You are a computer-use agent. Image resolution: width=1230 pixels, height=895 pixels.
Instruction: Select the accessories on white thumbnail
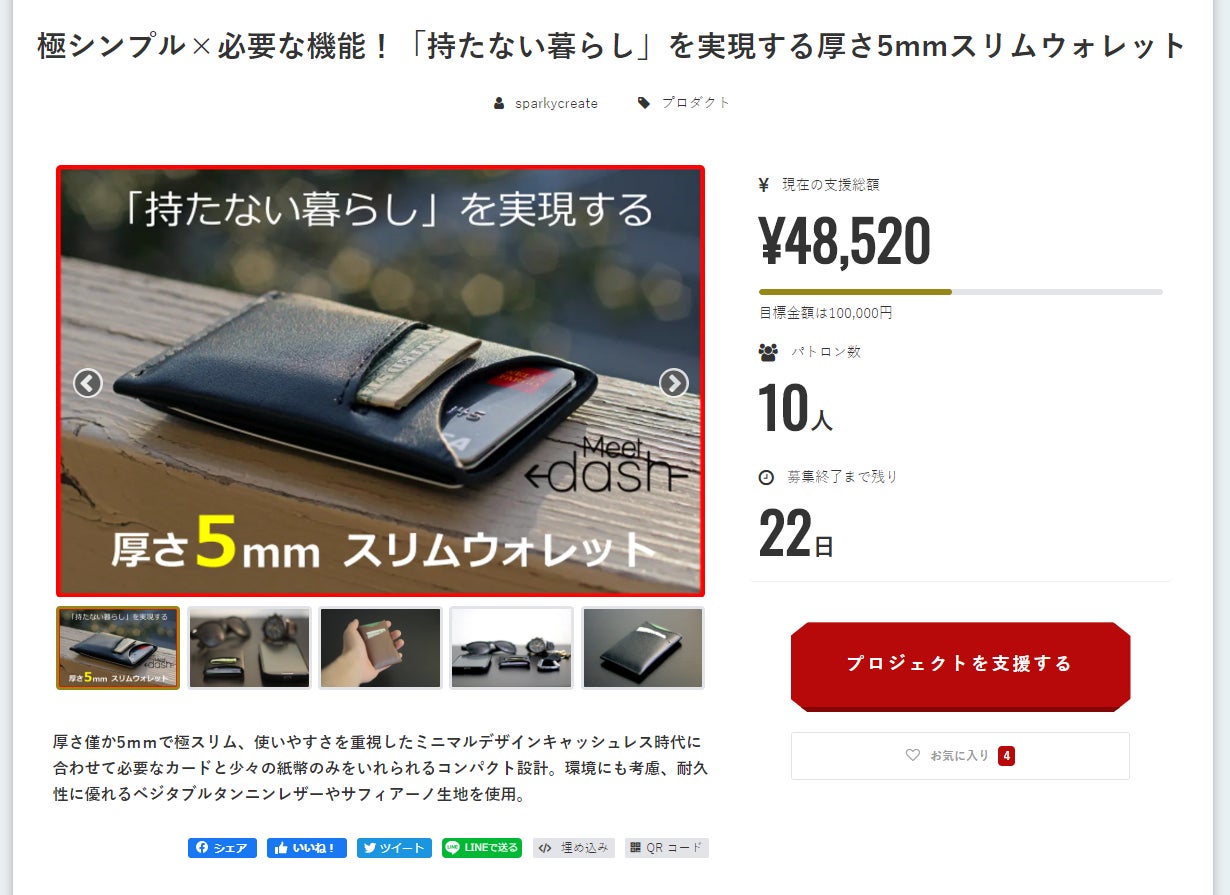tap(512, 648)
